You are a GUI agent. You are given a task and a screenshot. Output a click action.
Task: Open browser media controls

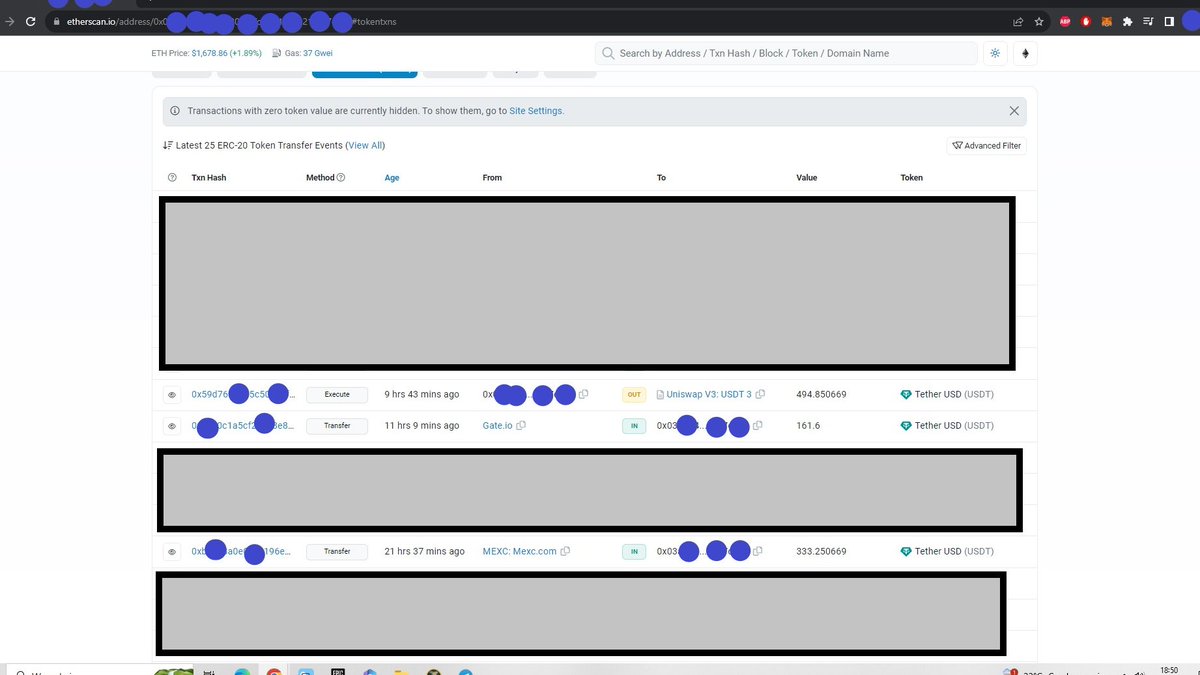pos(1148,21)
